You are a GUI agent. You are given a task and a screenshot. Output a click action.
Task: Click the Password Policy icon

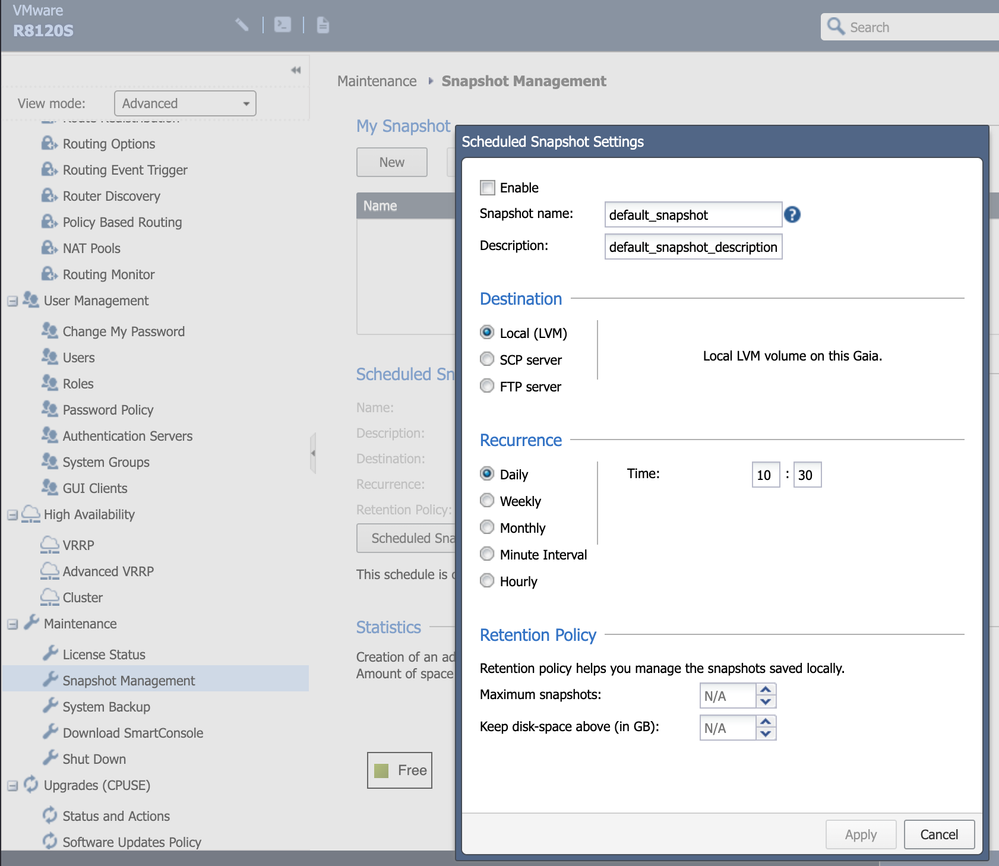pyautogui.click(x=49, y=408)
